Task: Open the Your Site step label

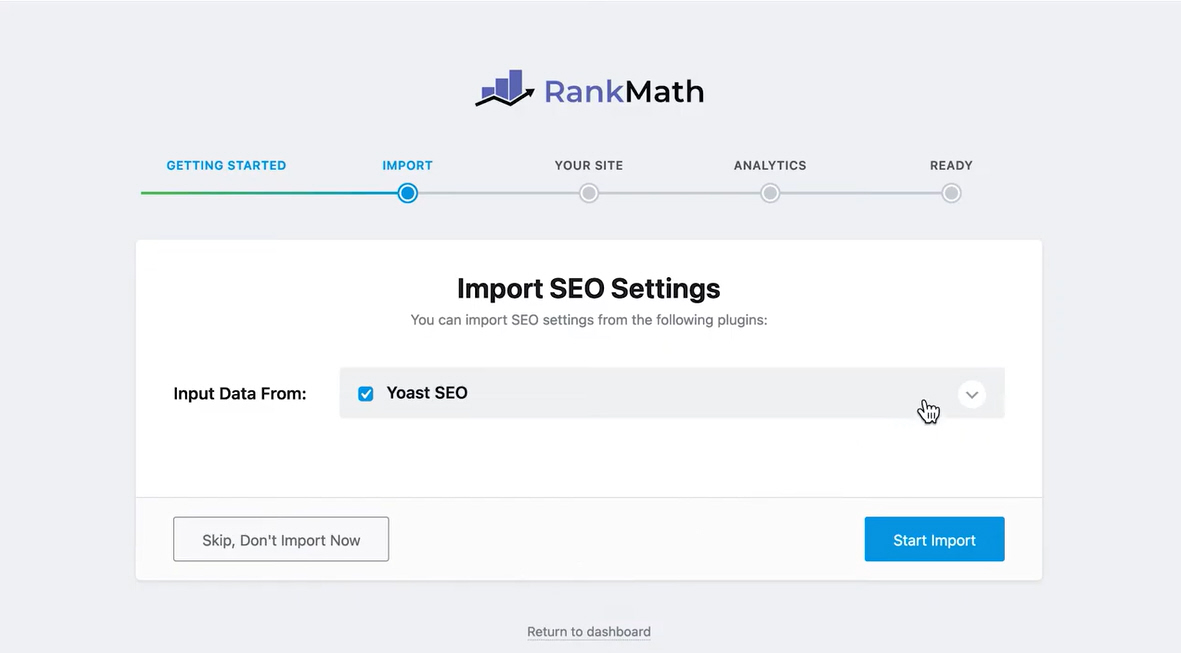Action: point(589,165)
